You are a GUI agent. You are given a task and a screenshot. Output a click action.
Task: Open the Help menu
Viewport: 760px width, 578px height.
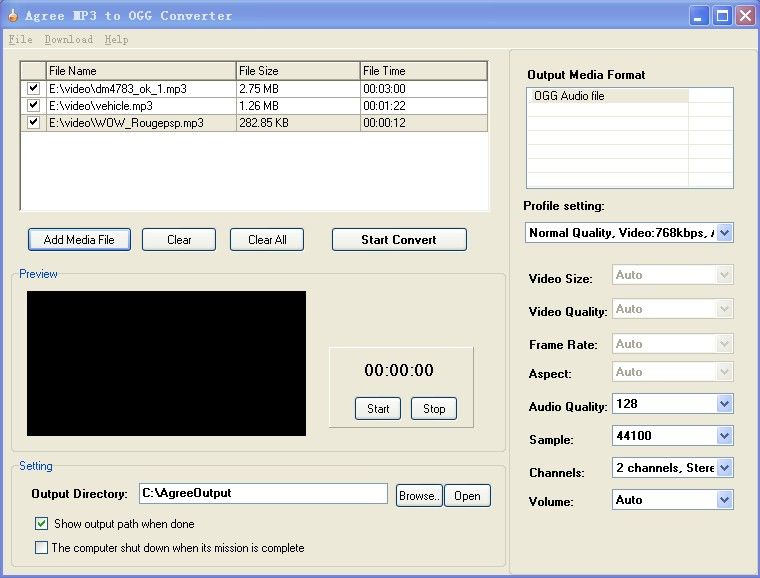coord(116,39)
